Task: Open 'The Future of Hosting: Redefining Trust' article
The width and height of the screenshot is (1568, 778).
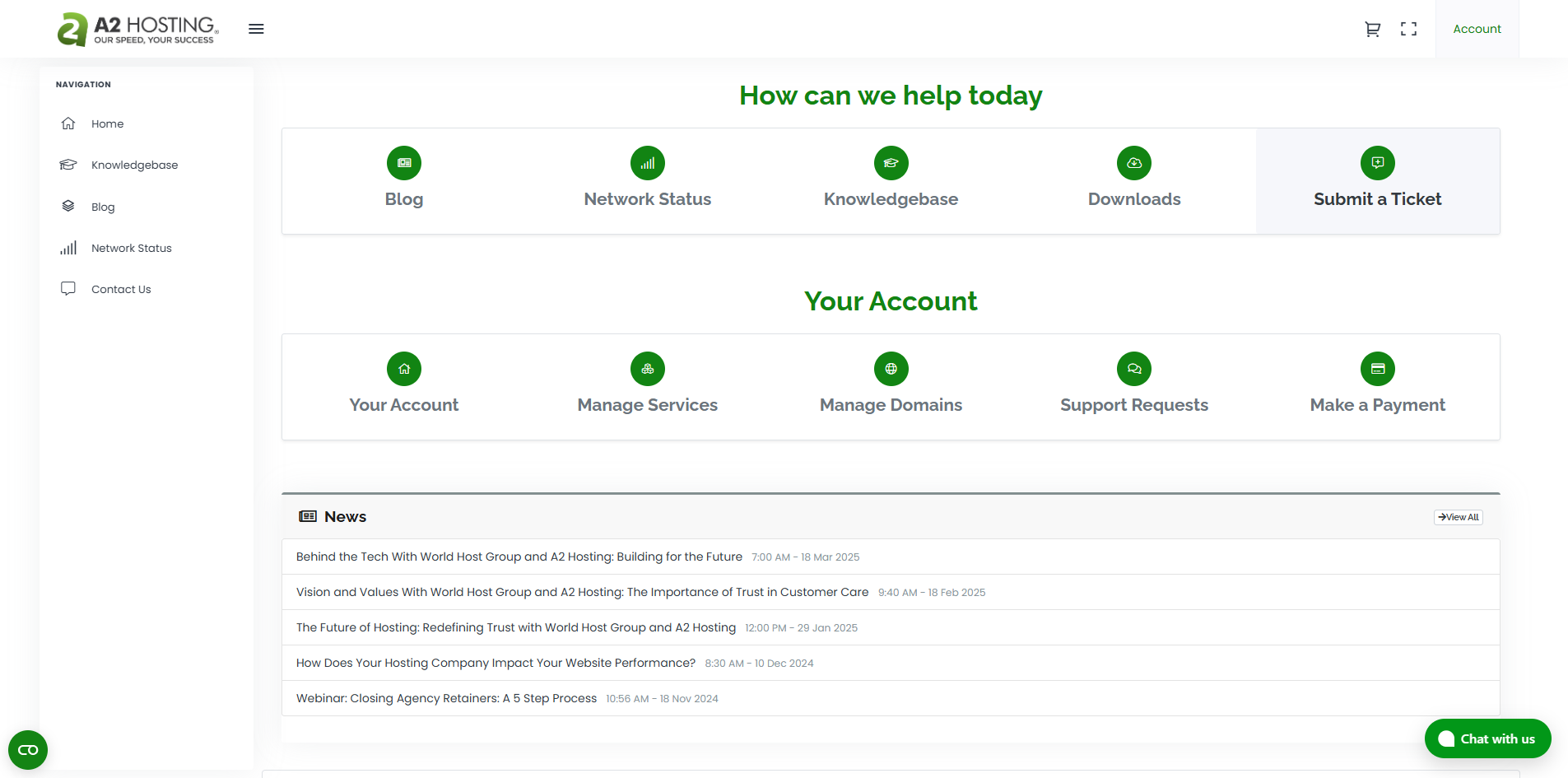Action: (x=516, y=627)
